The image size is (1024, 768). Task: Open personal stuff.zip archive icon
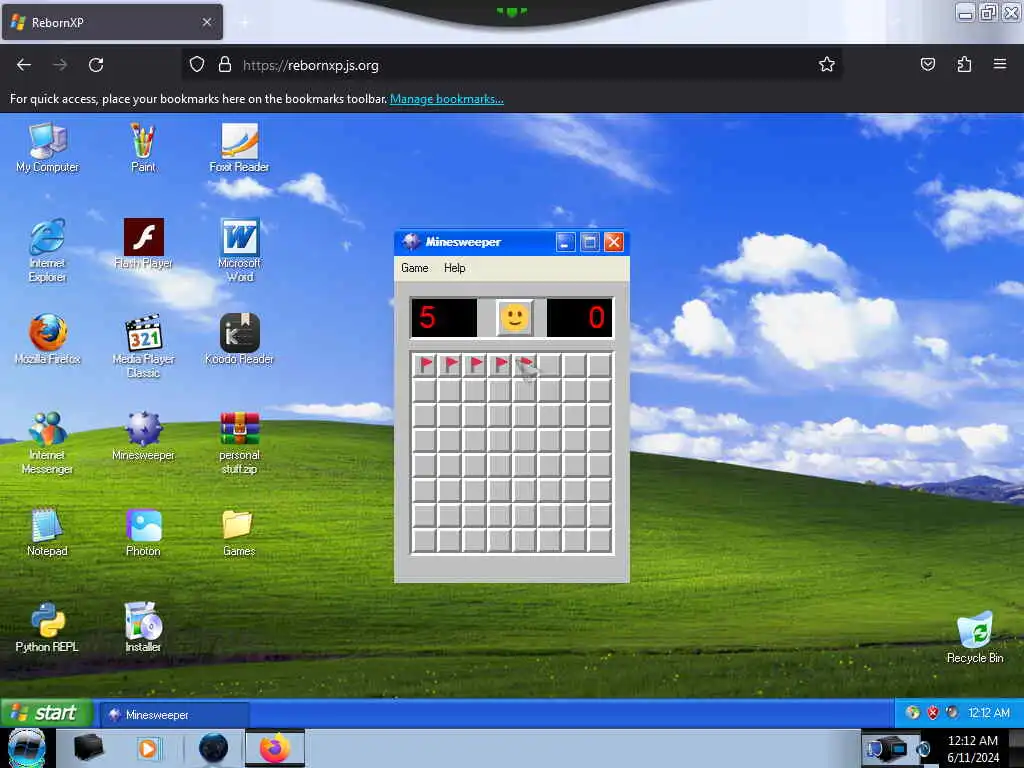(x=239, y=441)
